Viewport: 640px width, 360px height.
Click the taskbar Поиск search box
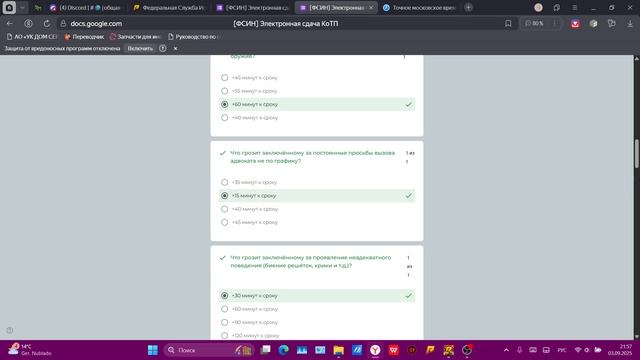click(209, 350)
